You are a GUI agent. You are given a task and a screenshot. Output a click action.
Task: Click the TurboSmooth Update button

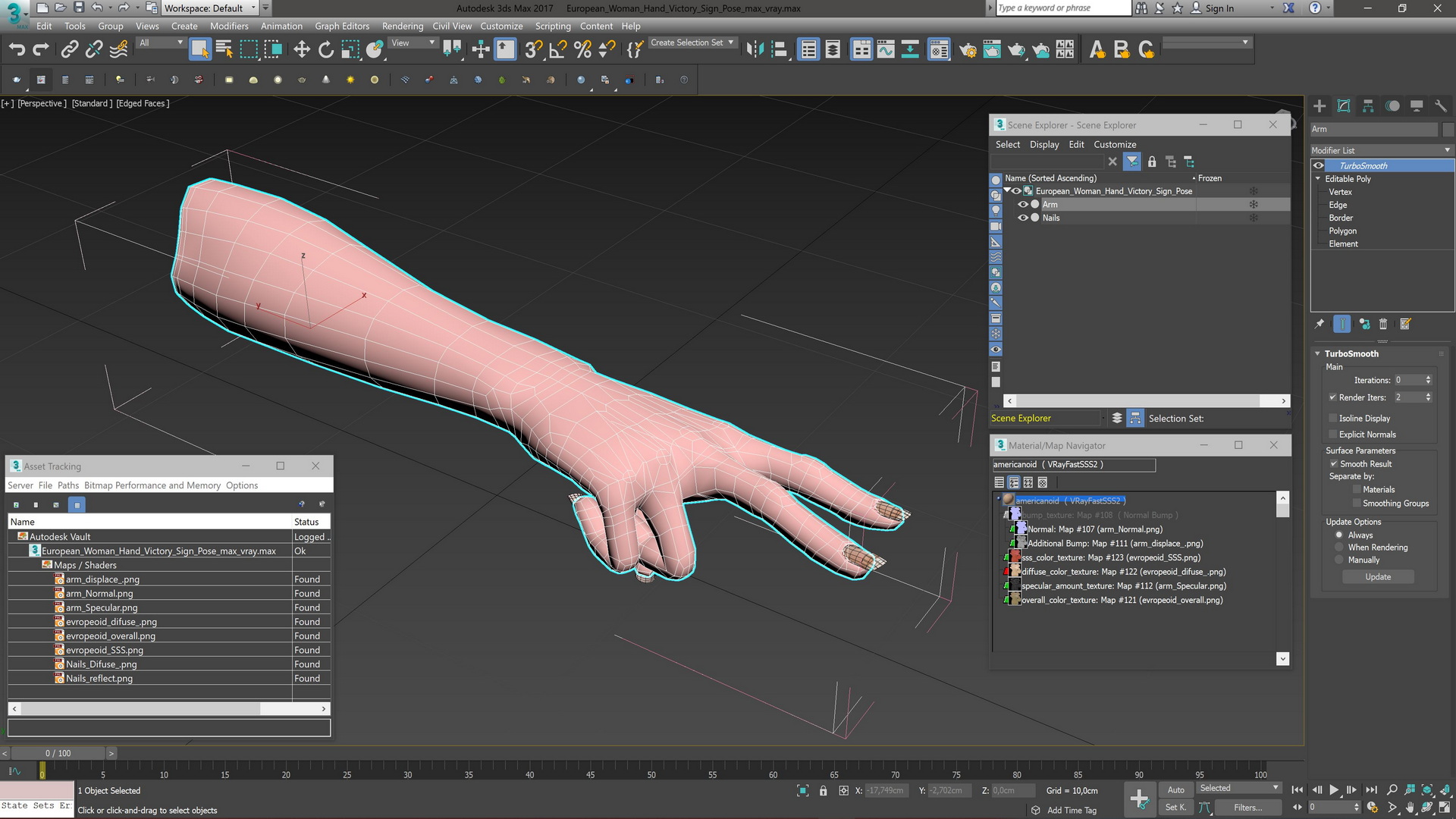coord(1377,577)
